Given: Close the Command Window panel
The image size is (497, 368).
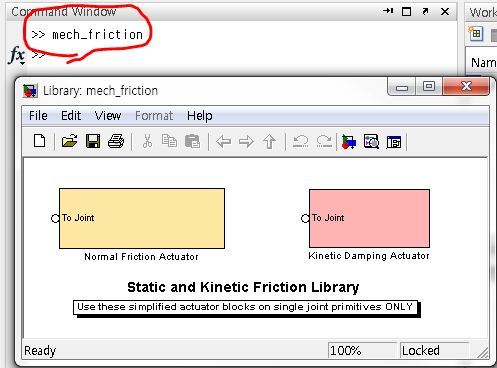Looking at the screenshot, I should [445, 12].
